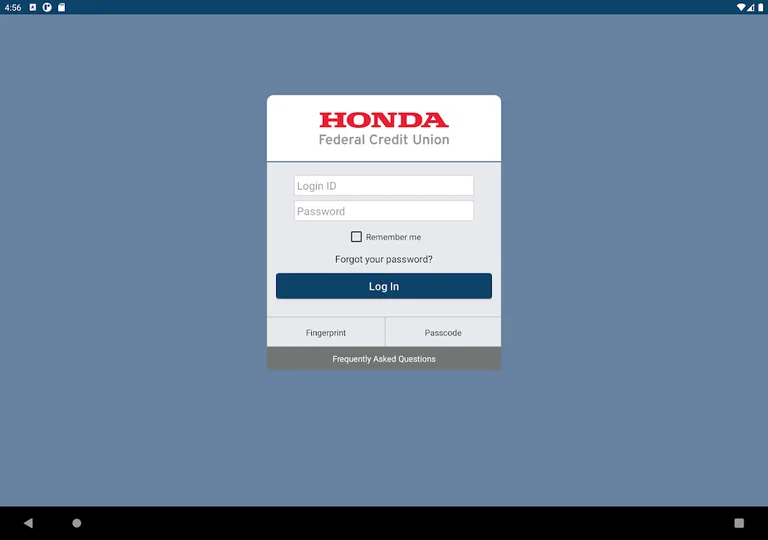The height and width of the screenshot is (540, 768).
Task: Tap the Android back navigation button
Action: point(28,523)
